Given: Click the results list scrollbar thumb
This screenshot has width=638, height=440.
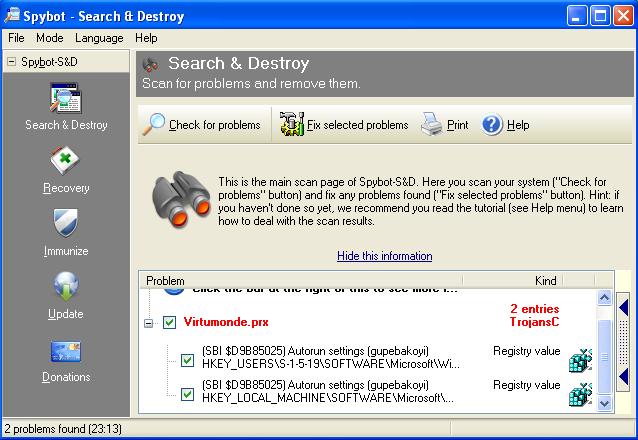Looking at the screenshot, I should tap(605, 357).
